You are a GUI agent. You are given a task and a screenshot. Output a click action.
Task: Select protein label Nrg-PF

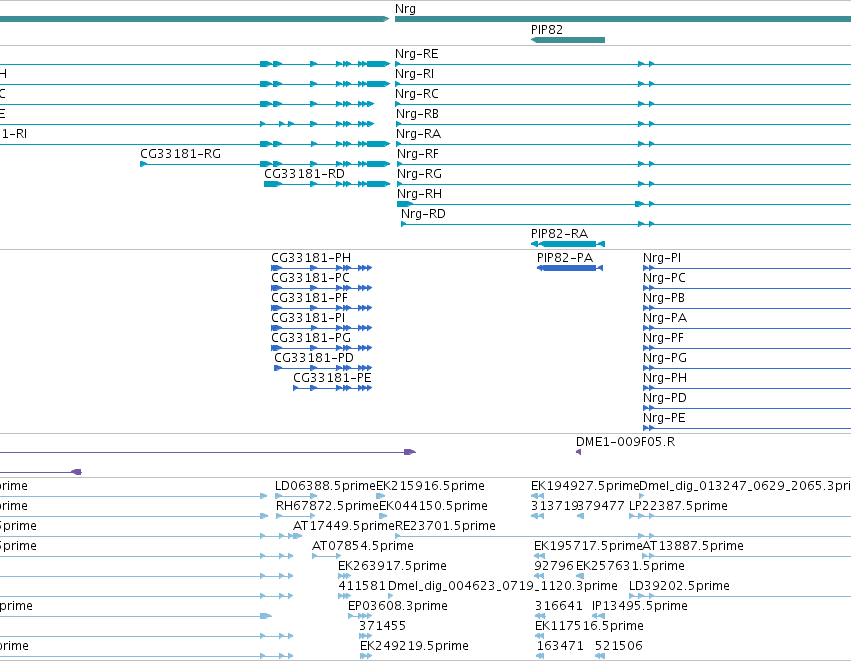coord(663,338)
